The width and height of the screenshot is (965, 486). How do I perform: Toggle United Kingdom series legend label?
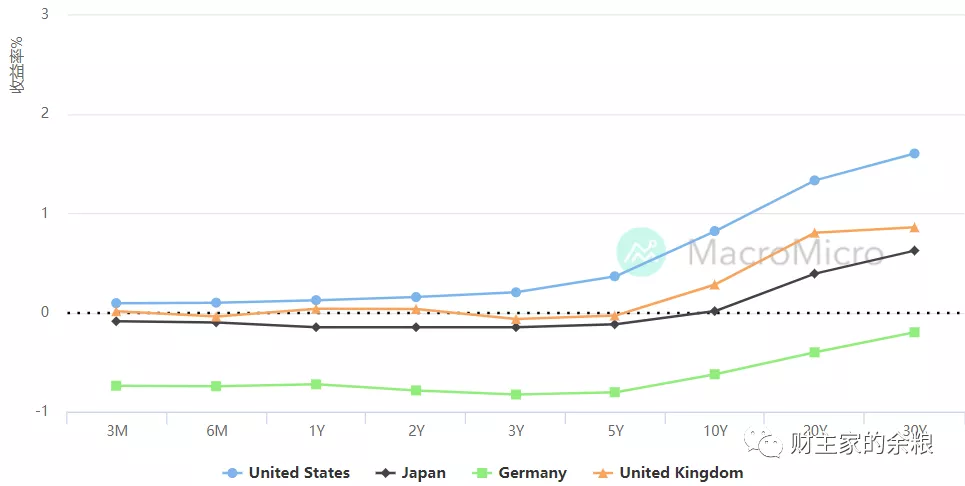point(681,473)
